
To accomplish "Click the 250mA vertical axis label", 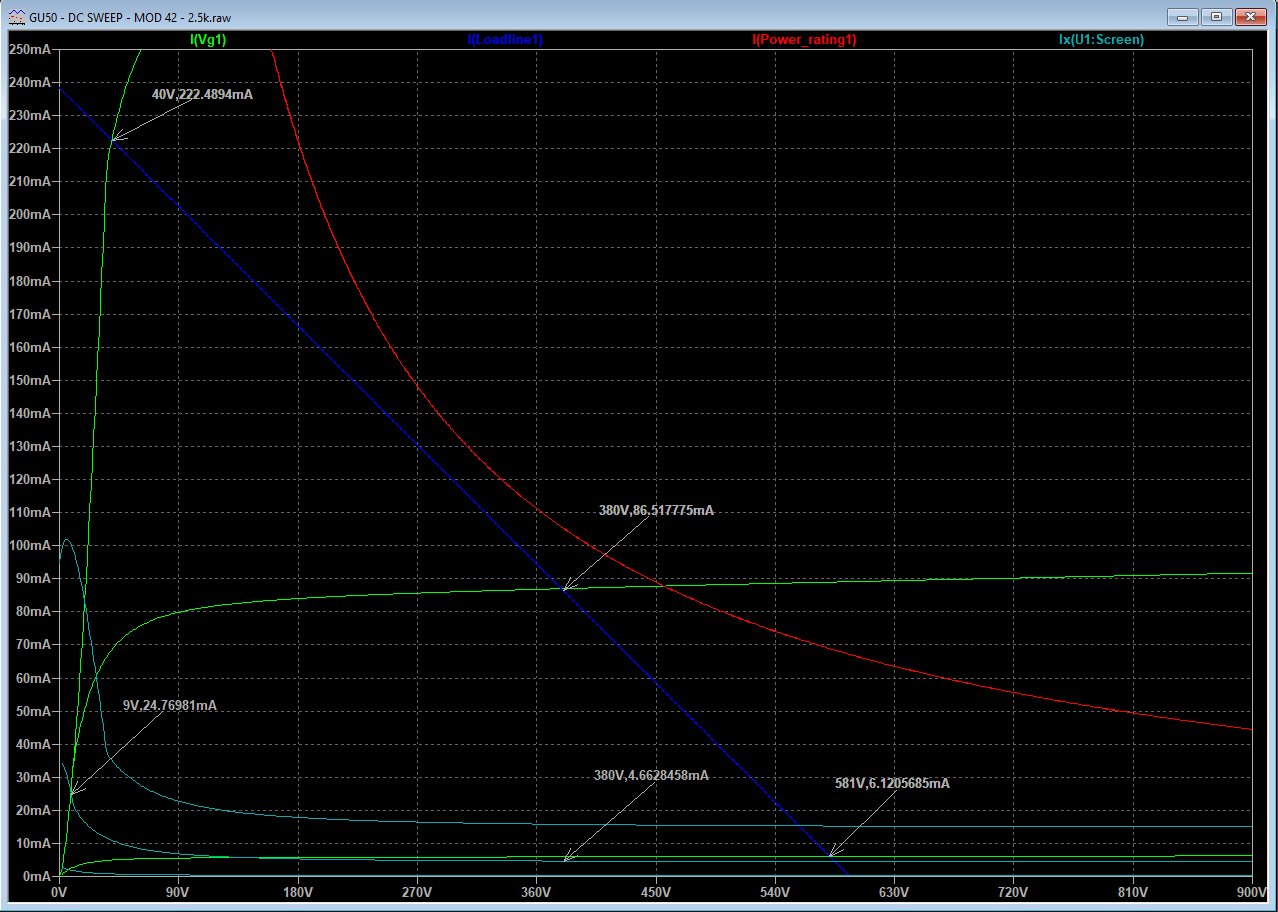I will [29, 49].
